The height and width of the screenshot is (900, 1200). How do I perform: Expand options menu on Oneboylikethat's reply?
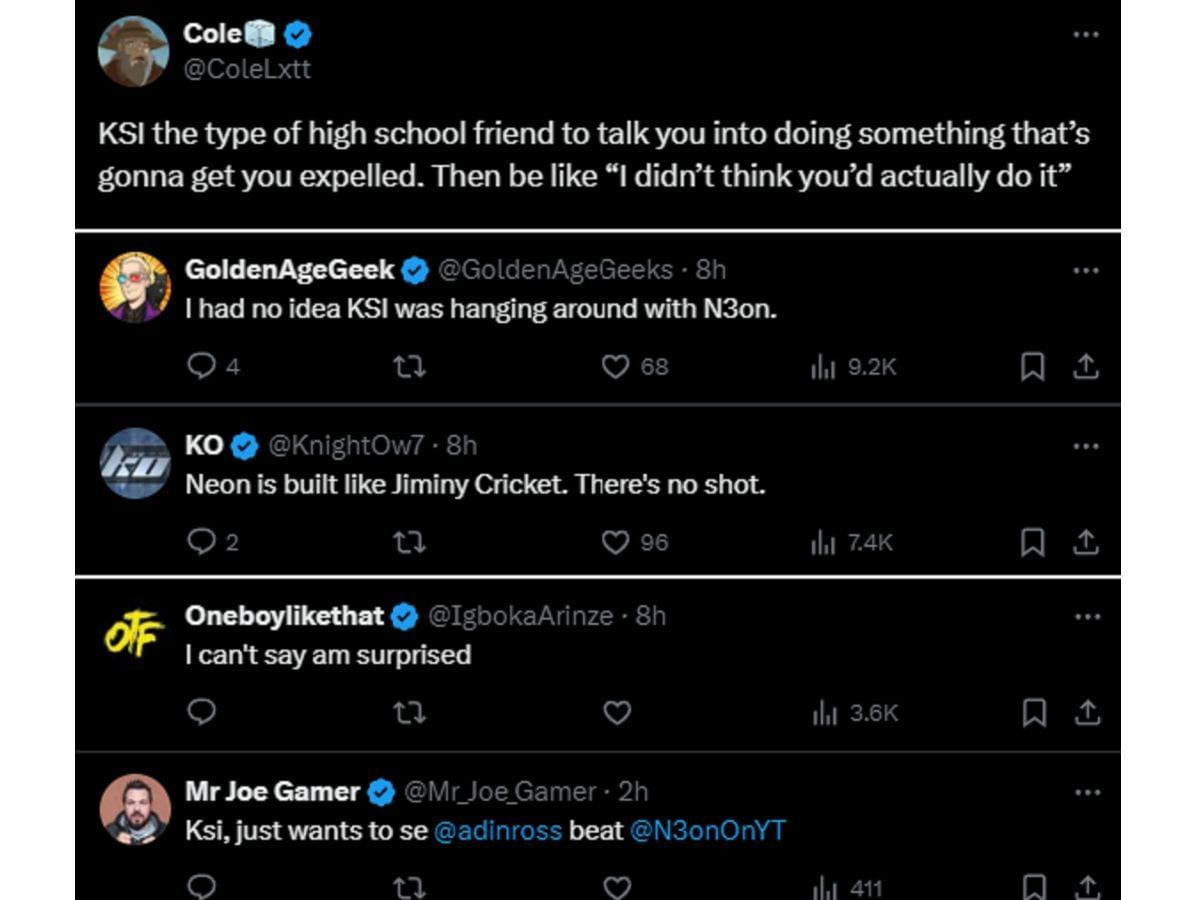pos(1086,618)
